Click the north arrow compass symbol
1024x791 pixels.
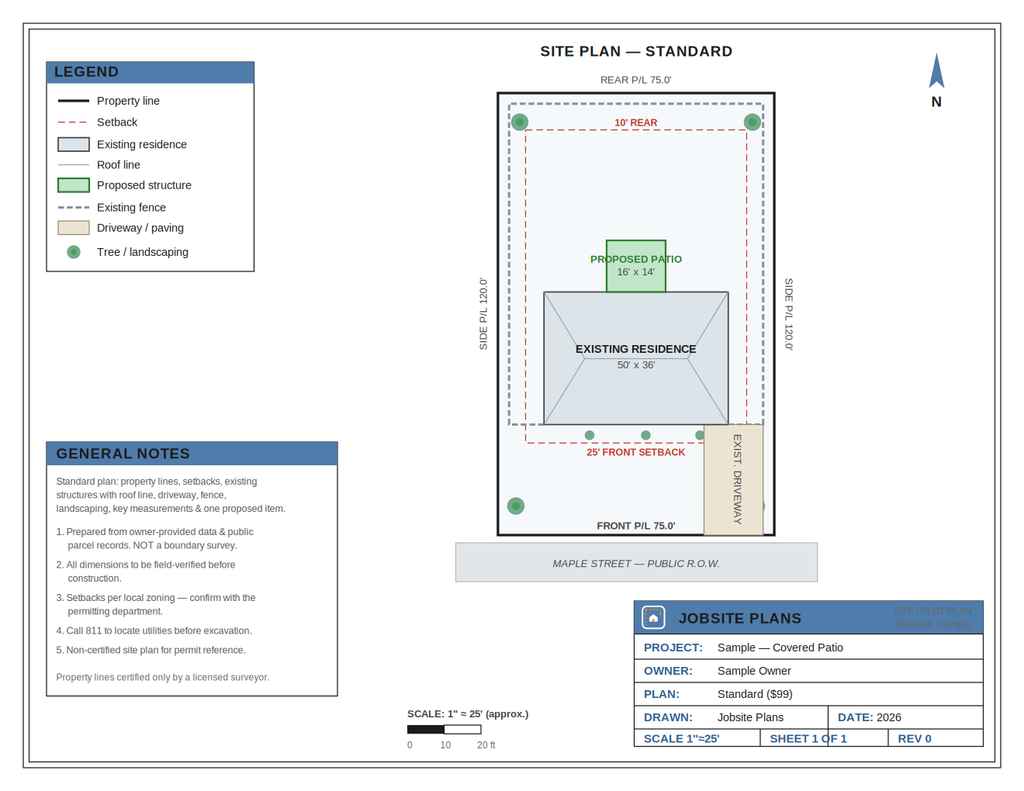tap(936, 71)
